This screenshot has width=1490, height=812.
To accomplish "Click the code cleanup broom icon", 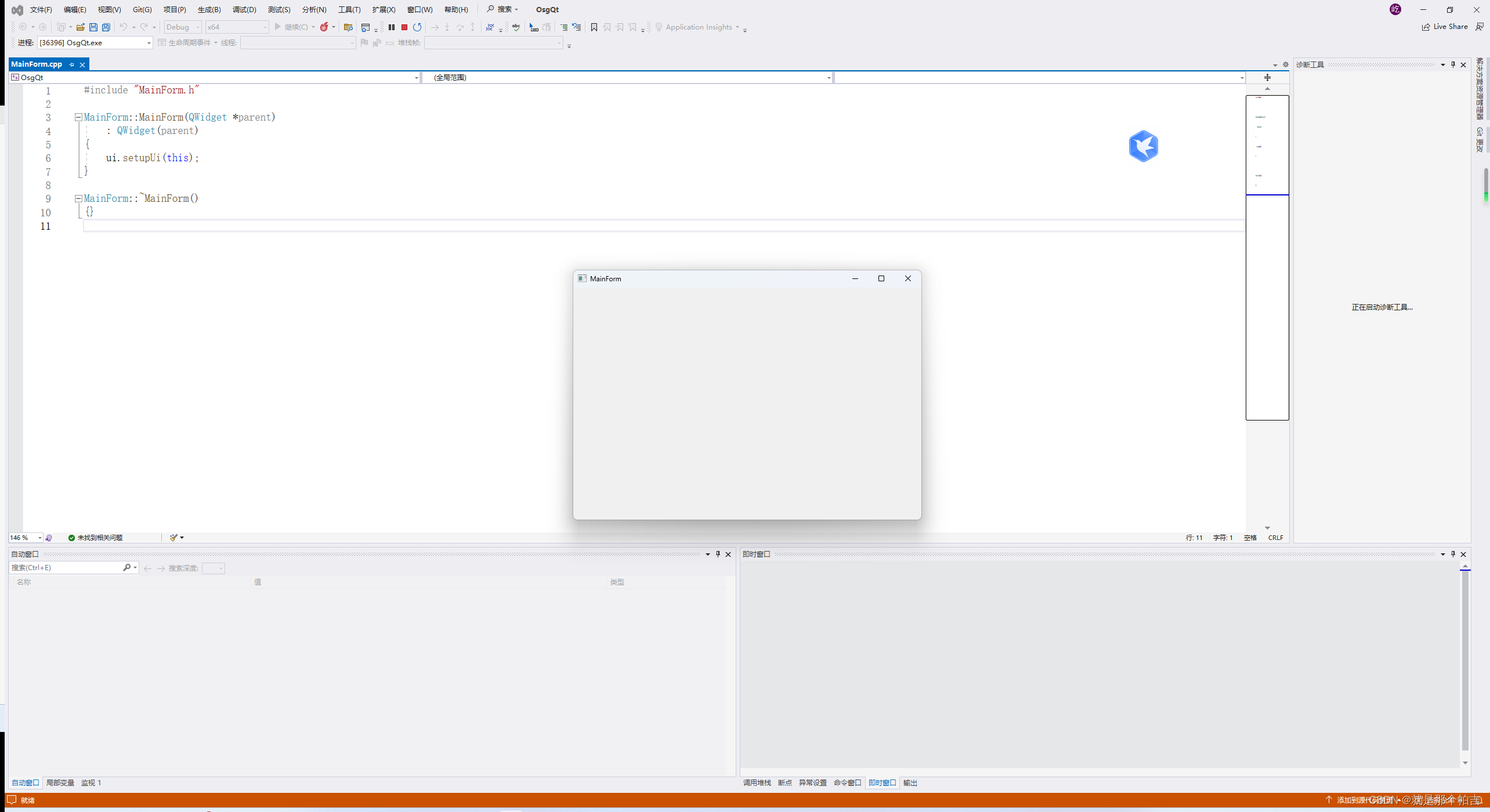I will tap(173, 538).
